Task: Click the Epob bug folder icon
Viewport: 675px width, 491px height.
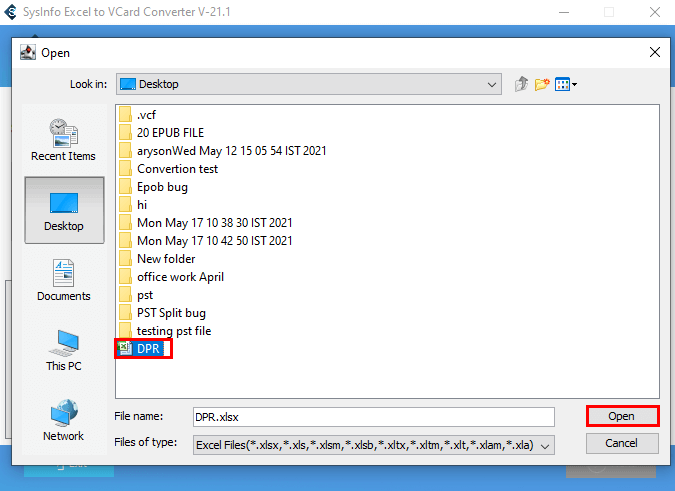Action: (x=125, y=187)
